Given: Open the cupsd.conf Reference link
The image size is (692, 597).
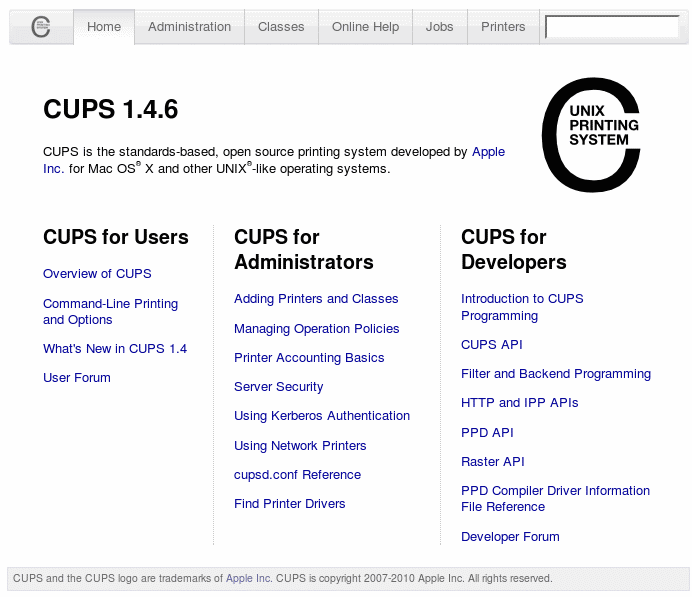Looking at the screenshot, I should [x=297, y=475].
